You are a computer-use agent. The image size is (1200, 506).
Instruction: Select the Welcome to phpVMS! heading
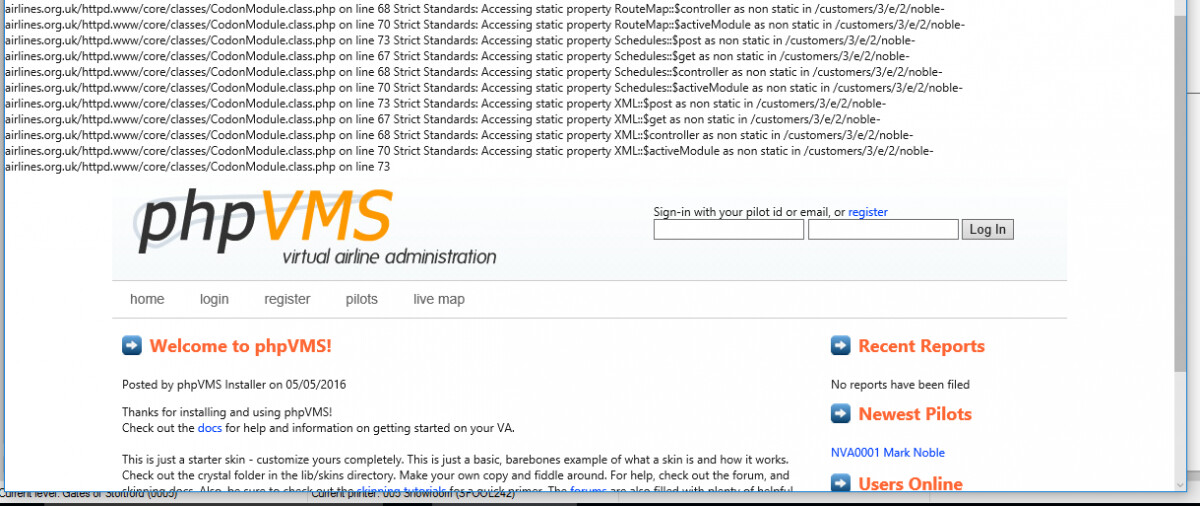pyautogui.click(x=240, y=346)
